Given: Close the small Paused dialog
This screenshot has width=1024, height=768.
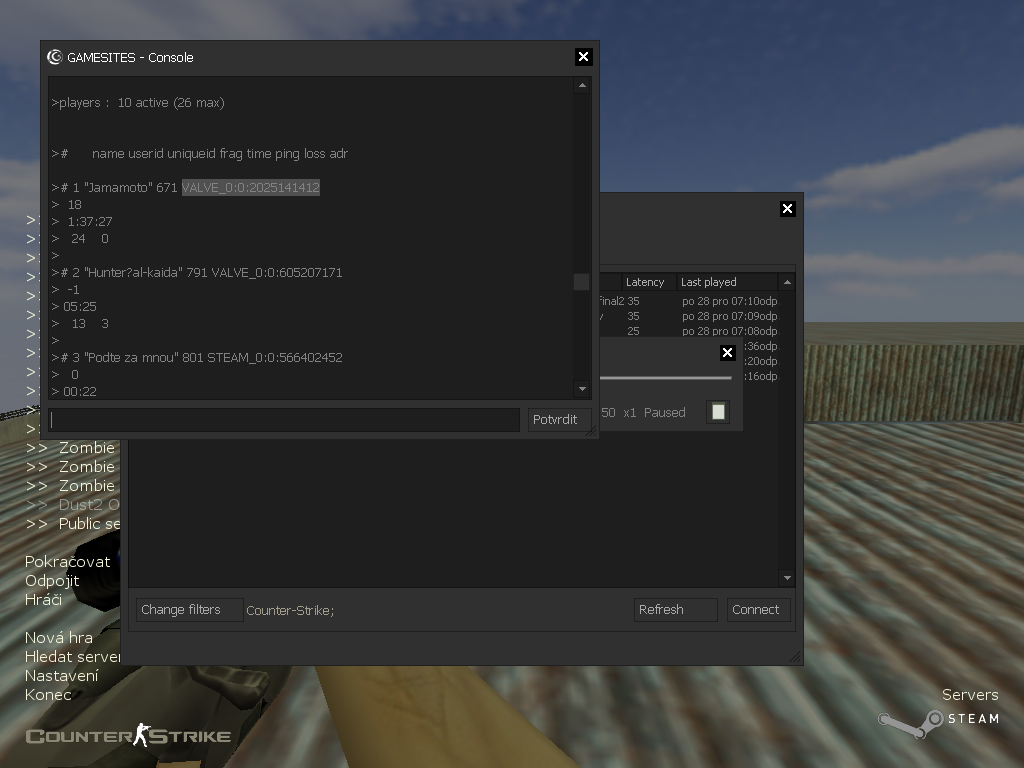Looking at the screenshot, I should (727, 352).
